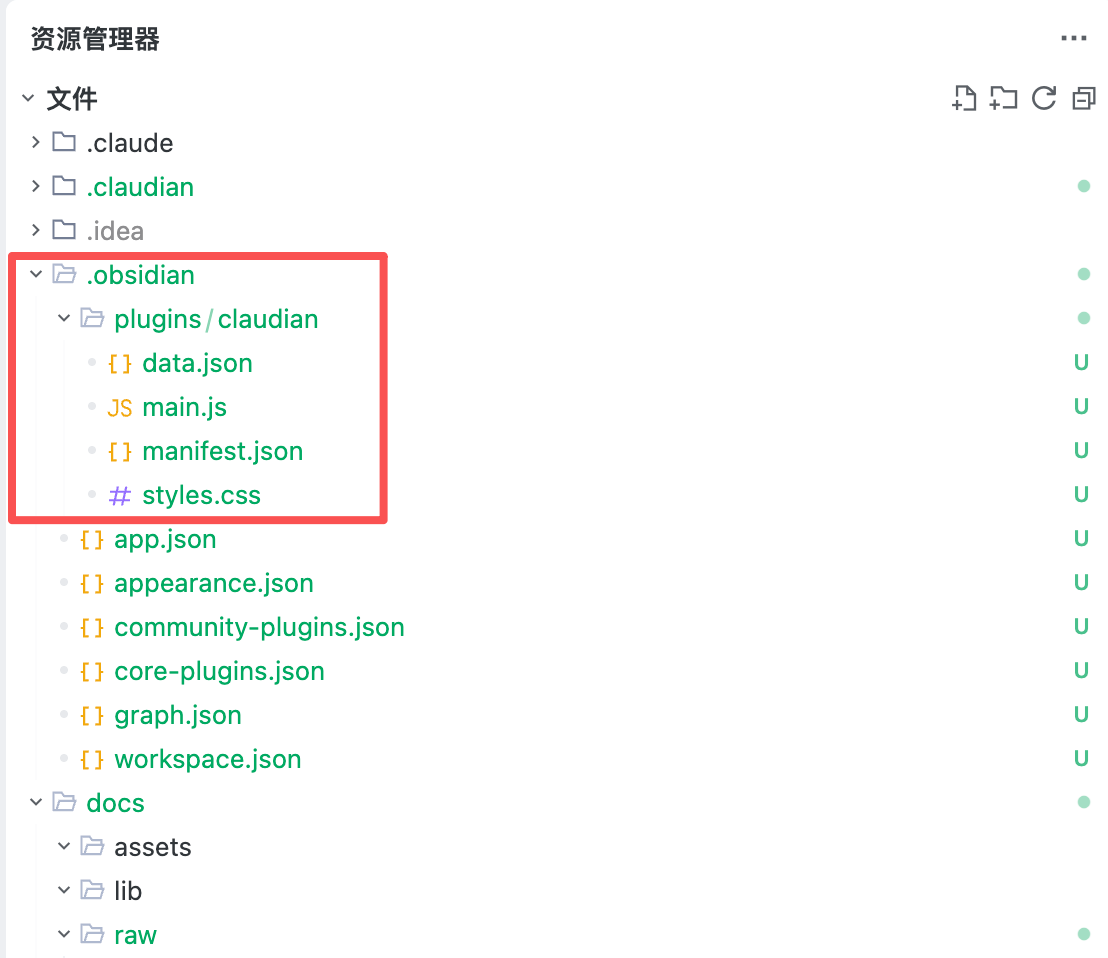Viewport: 1108px width, 958px height.
Task: Open community-plugins.json file
Action: point(259,627)
